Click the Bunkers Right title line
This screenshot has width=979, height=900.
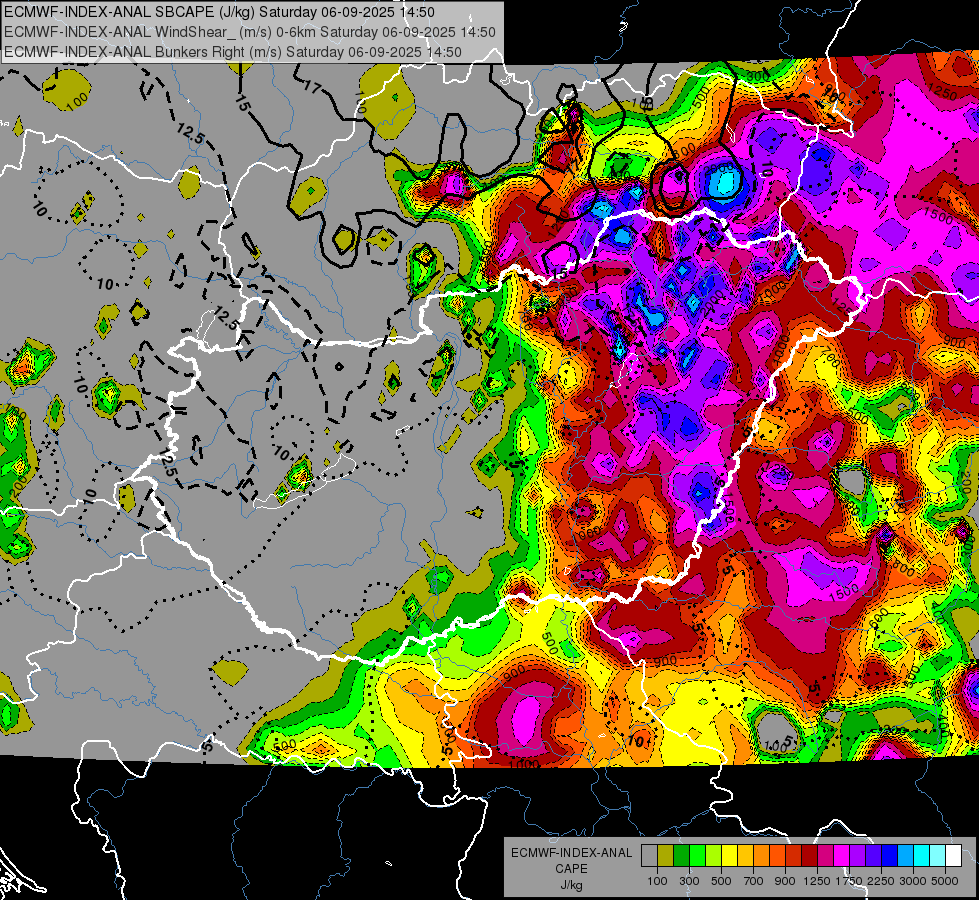pos(233,52)
